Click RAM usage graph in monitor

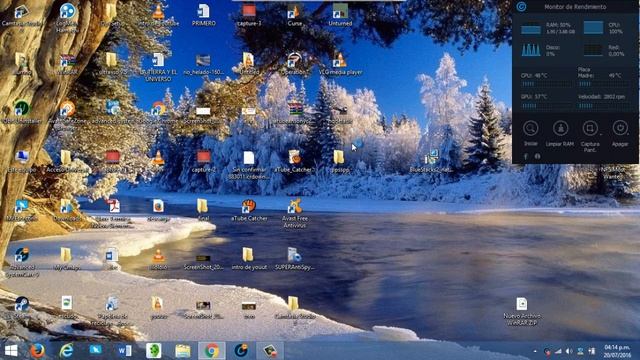pyautogui.click(x=531, y=29)
